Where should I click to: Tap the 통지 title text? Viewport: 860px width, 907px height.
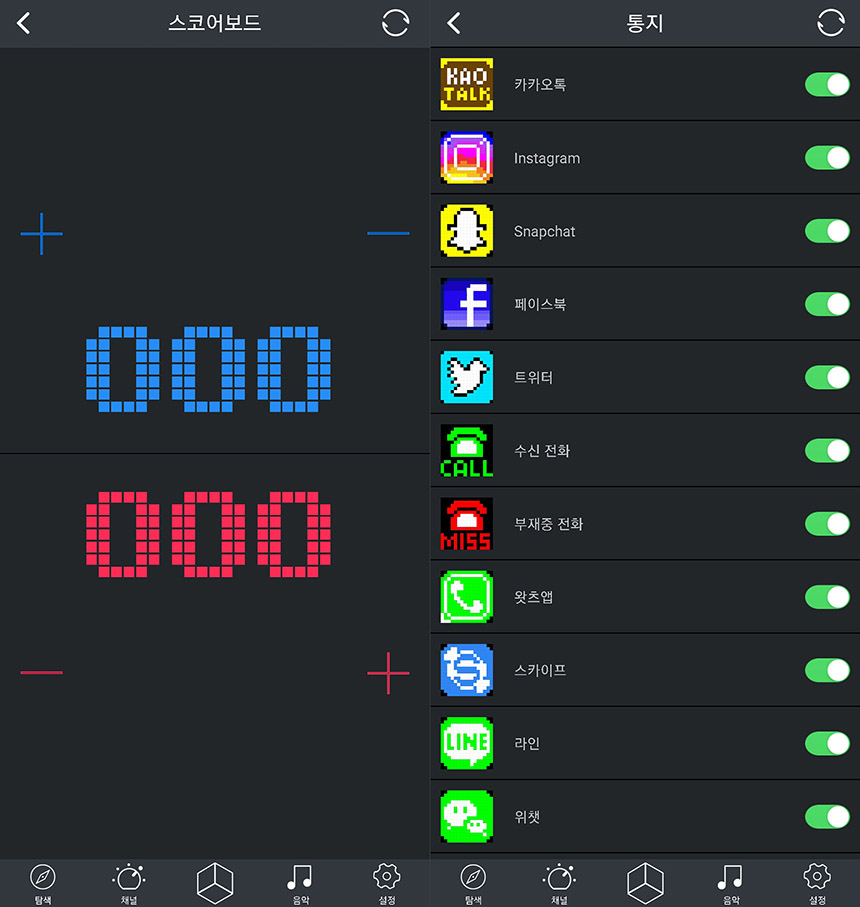(x=645, y=23)
